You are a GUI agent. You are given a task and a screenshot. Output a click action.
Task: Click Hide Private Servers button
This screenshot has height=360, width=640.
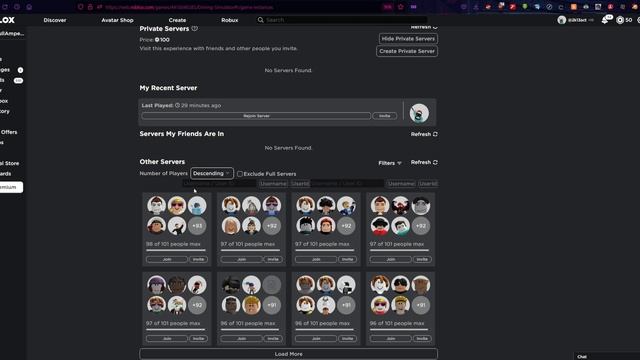[x=408, y=39]
